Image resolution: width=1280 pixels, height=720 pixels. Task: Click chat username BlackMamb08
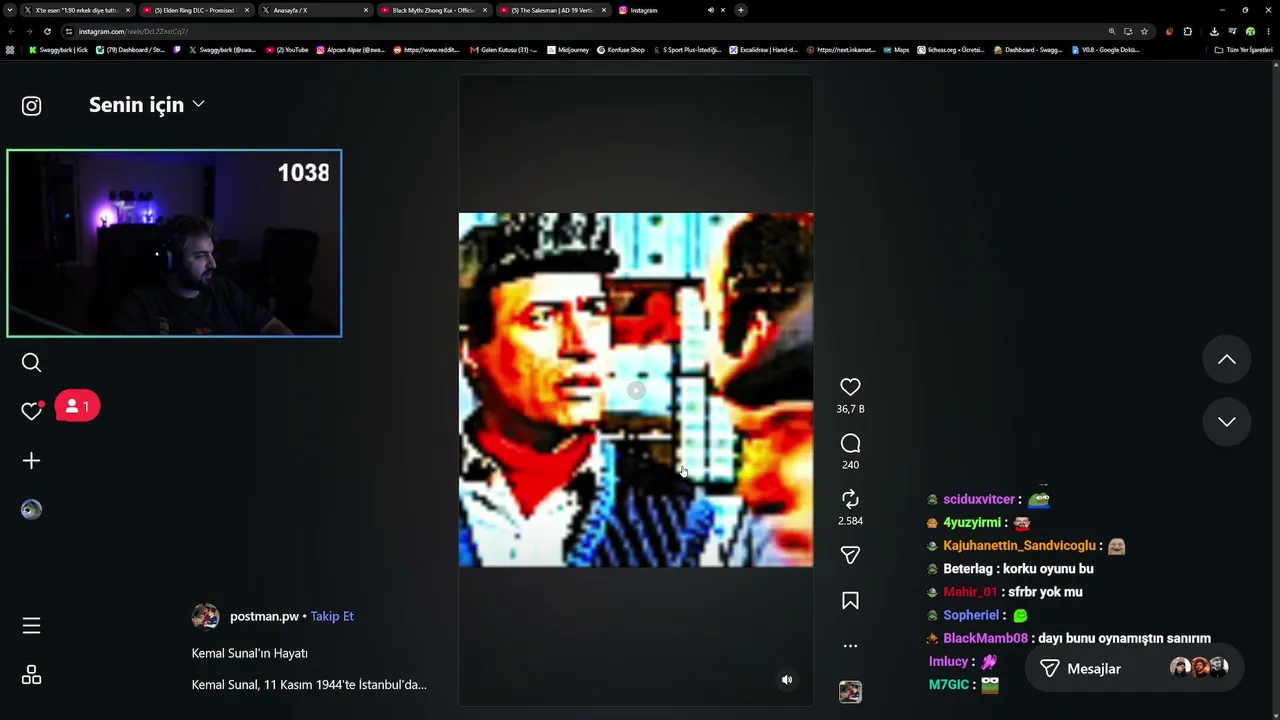[x=985, y=638]
